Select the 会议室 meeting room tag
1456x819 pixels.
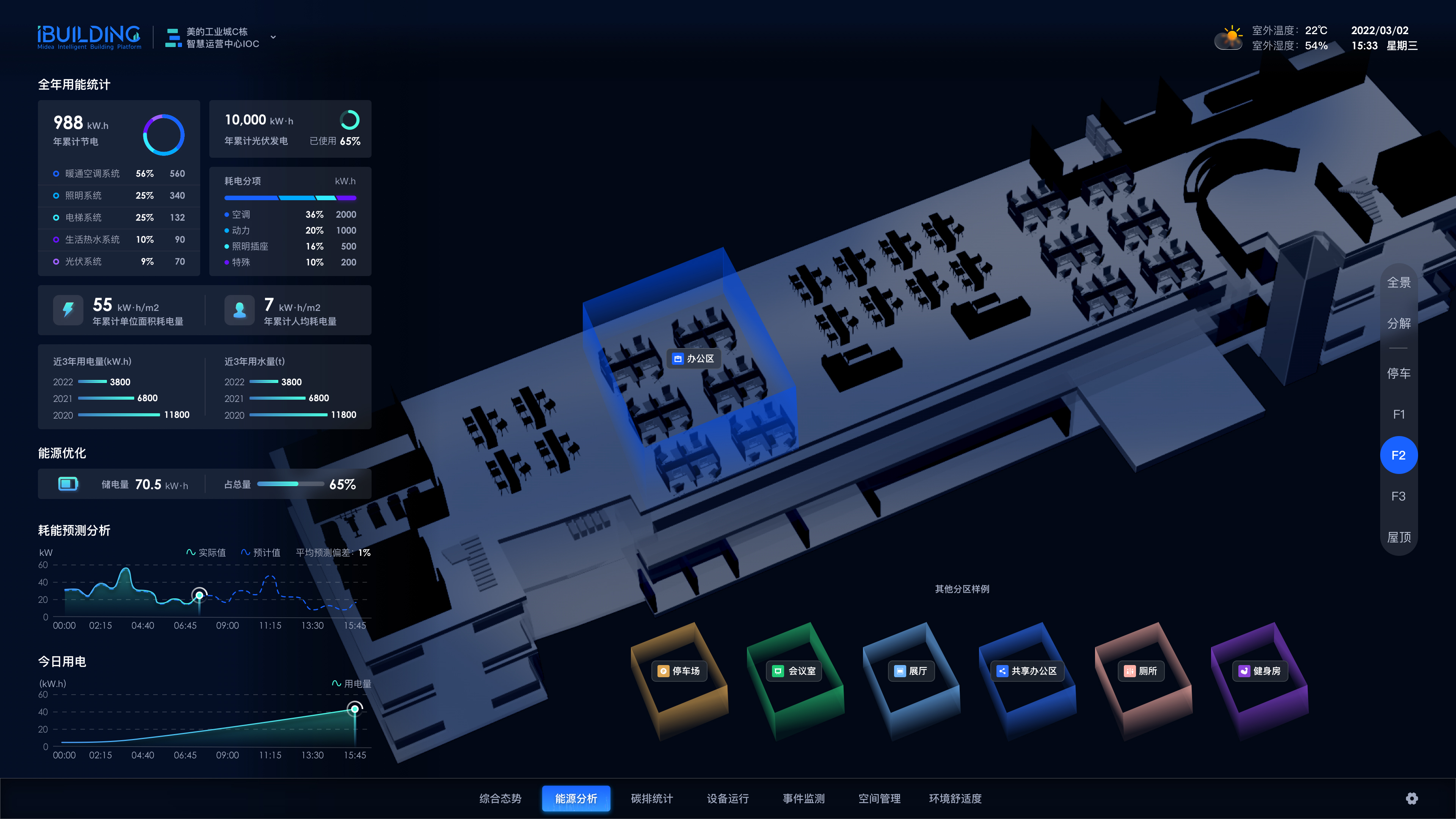tap(795, 671)
